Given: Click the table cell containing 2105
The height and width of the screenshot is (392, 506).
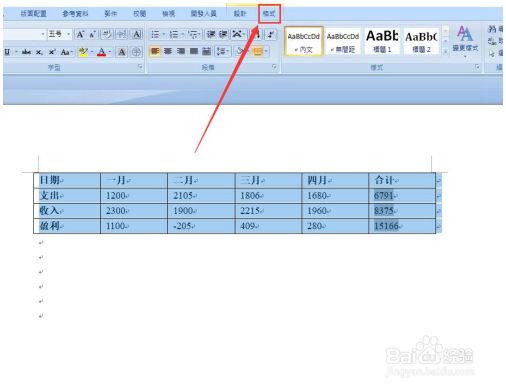Looking at the screenshot, I should (201, 196).
